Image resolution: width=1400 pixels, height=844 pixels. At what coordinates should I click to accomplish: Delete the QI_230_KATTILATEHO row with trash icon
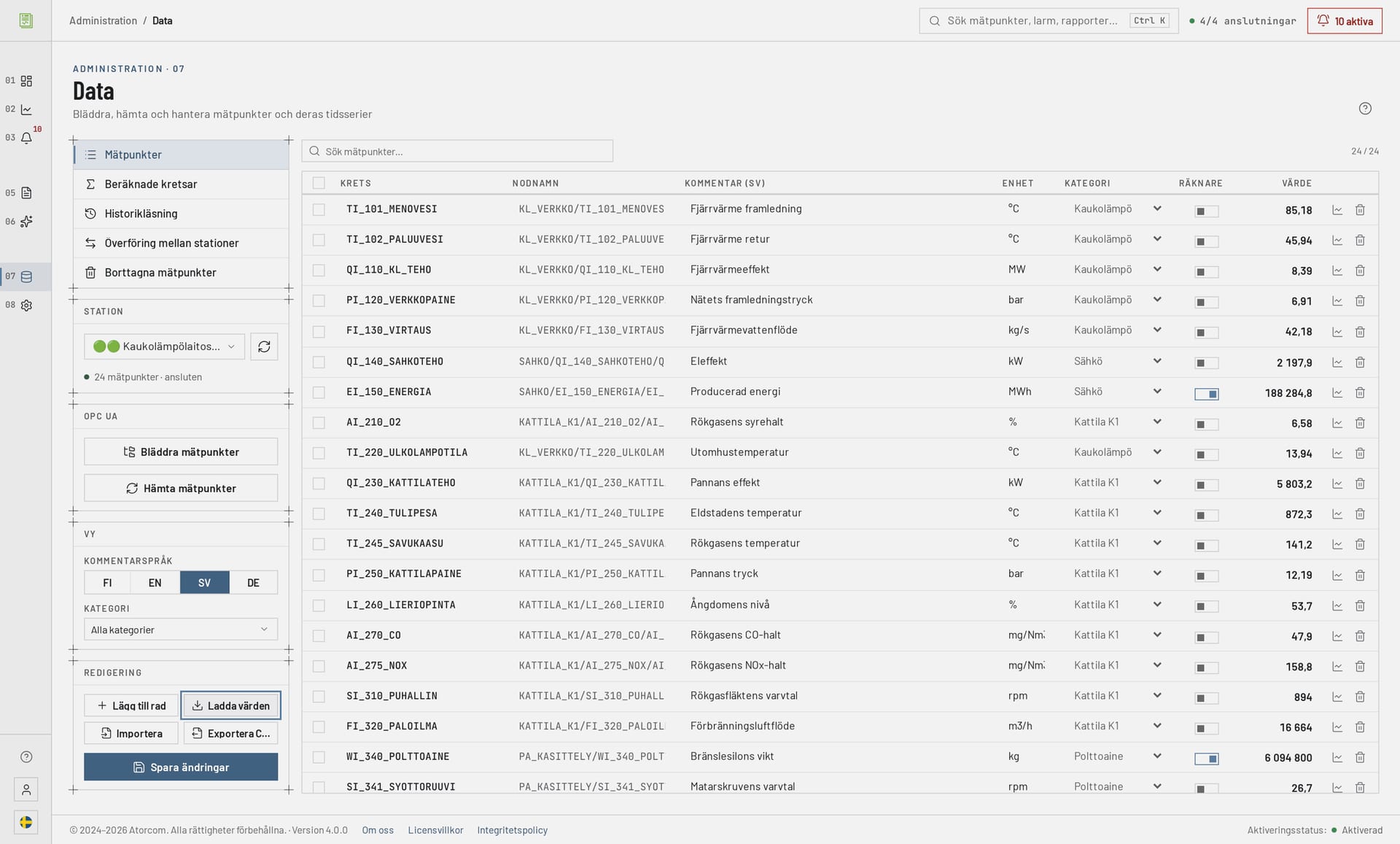(x=1360, y=484)
